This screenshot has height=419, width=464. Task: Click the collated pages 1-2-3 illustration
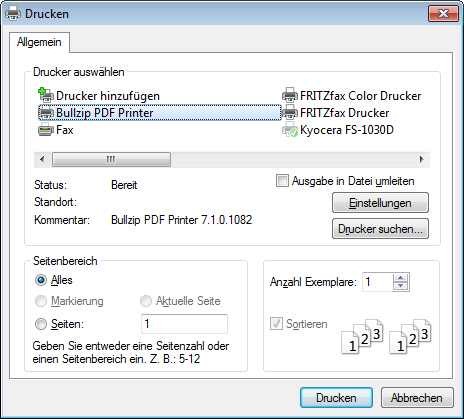pyautogui.click(x=386, y=336)
